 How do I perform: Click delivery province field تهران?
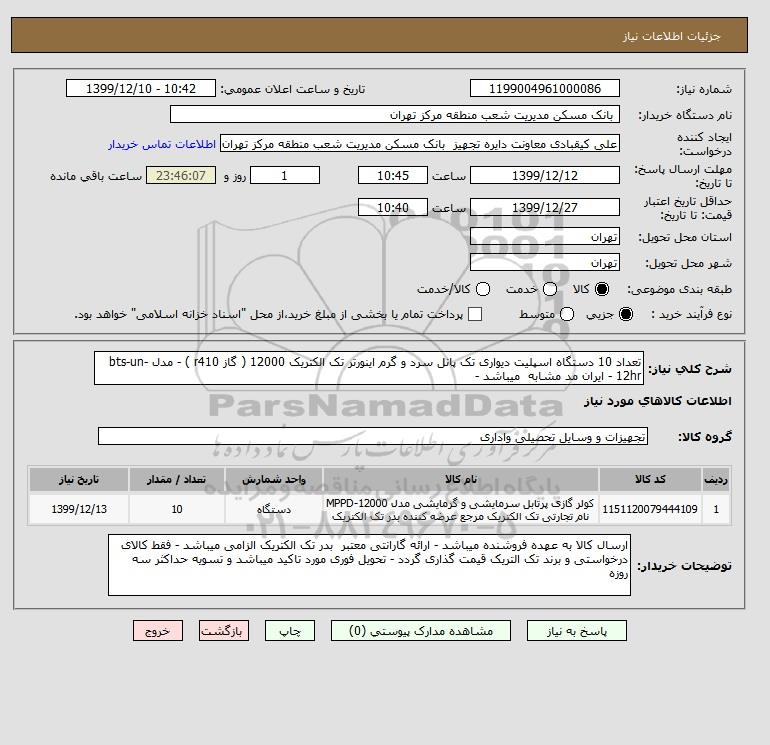(x=545, y=237)
